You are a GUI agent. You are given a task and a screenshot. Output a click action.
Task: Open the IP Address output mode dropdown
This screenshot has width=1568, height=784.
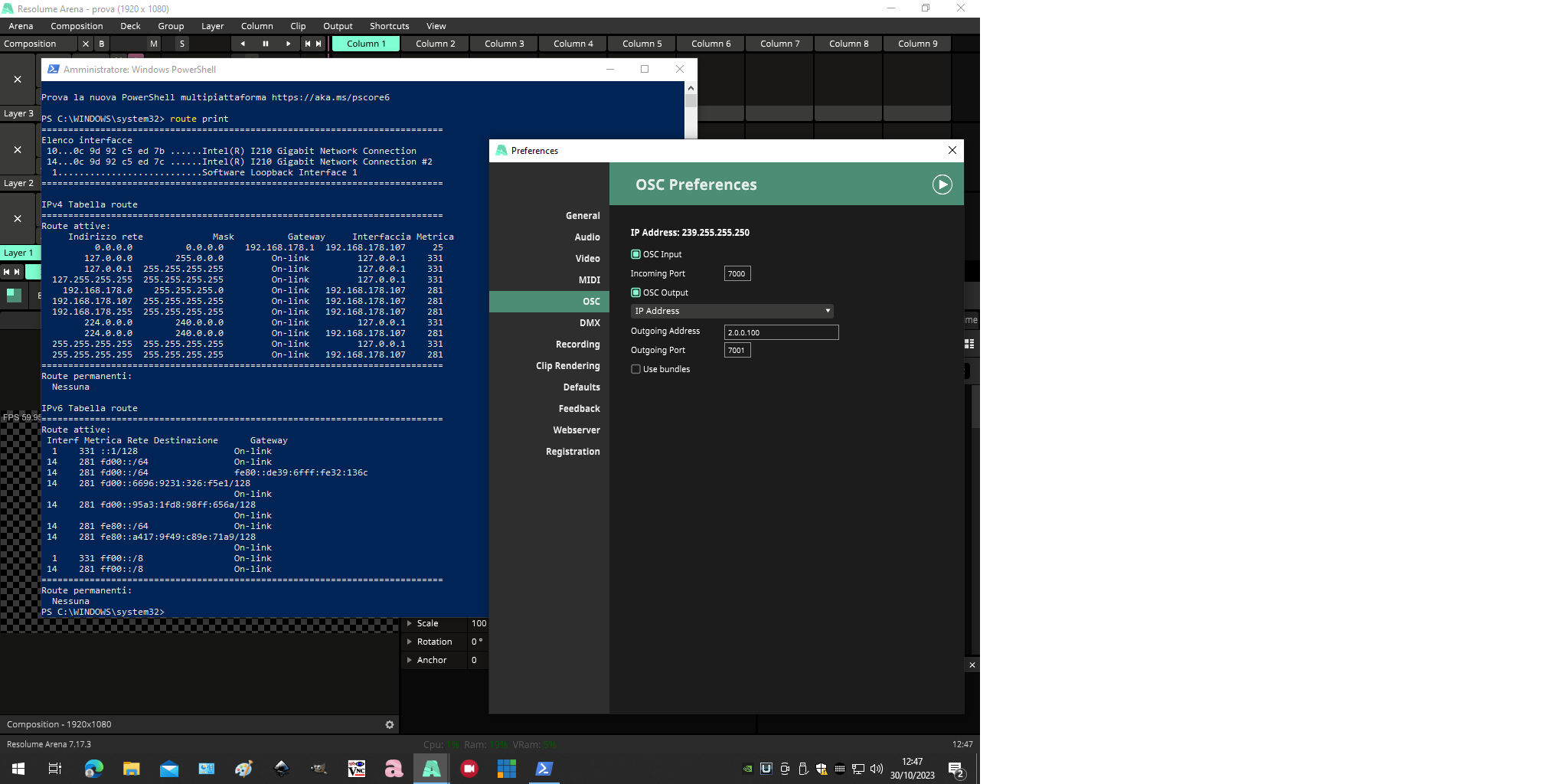[731, 311]
